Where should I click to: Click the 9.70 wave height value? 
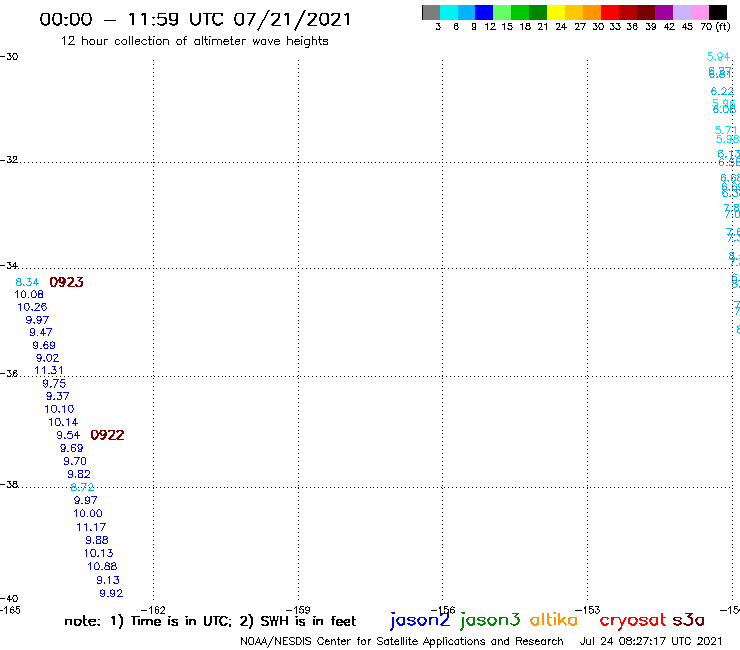point(75,461)
